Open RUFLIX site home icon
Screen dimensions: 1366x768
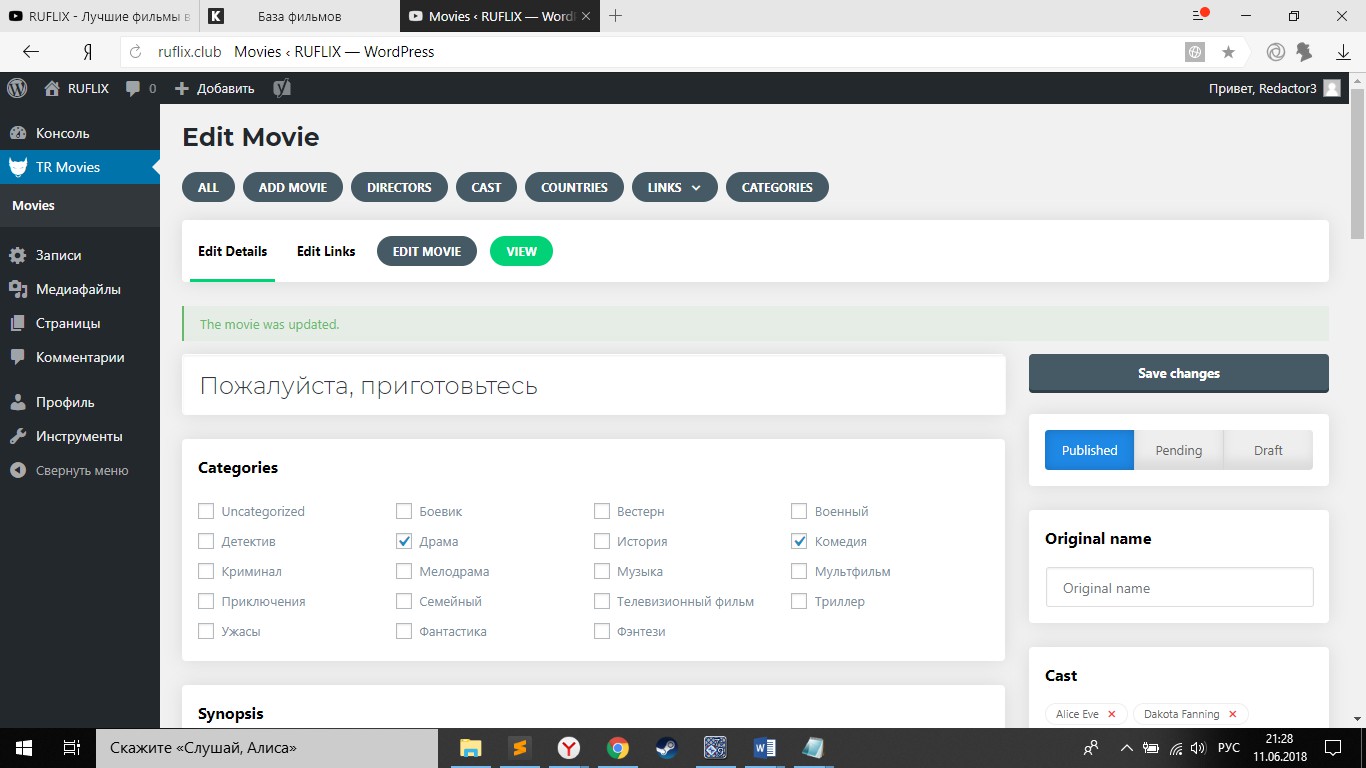pyautogui.click(x=52, y=88)
